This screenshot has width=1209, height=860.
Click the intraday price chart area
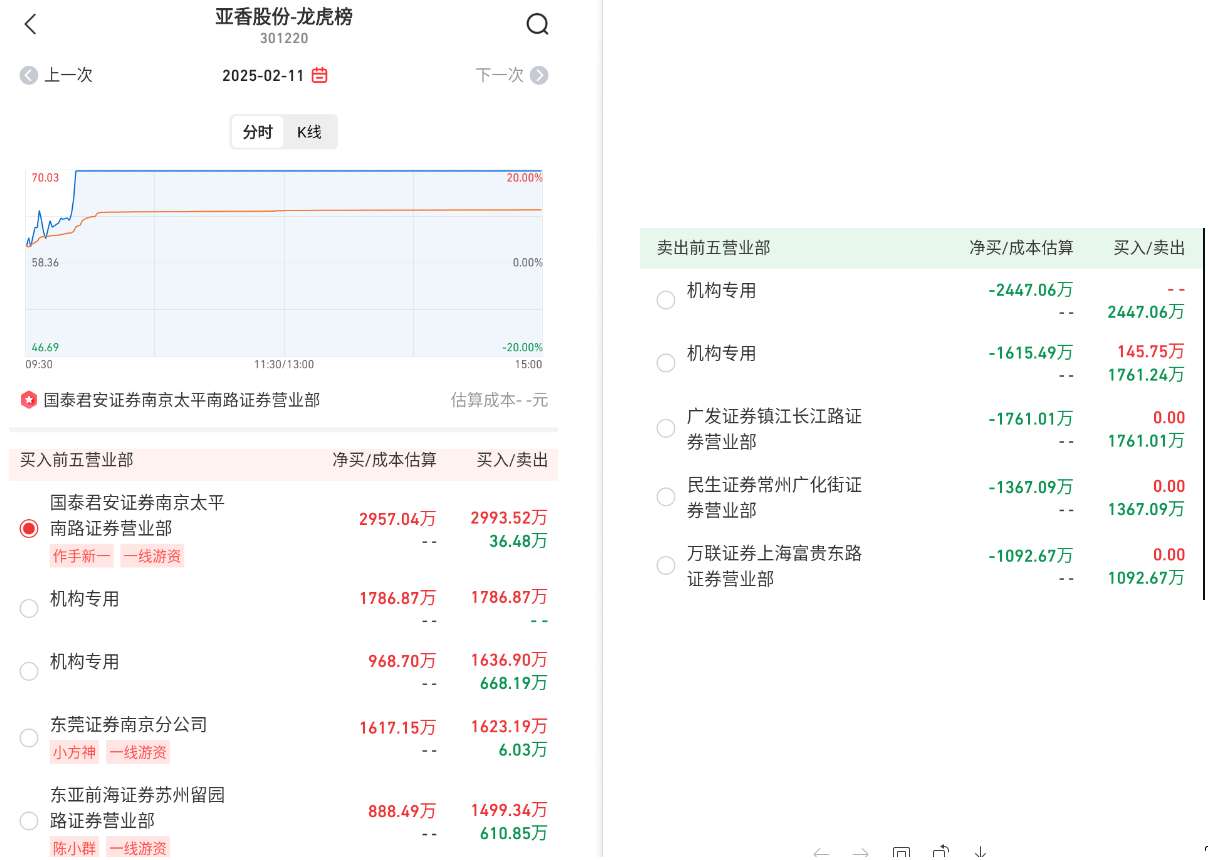284,263
